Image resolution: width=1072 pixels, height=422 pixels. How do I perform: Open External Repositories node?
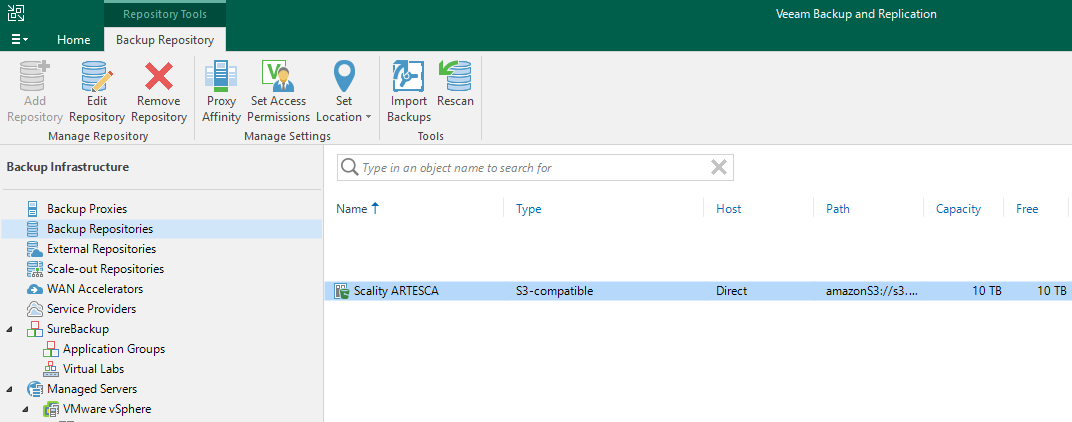pos(101,249)
